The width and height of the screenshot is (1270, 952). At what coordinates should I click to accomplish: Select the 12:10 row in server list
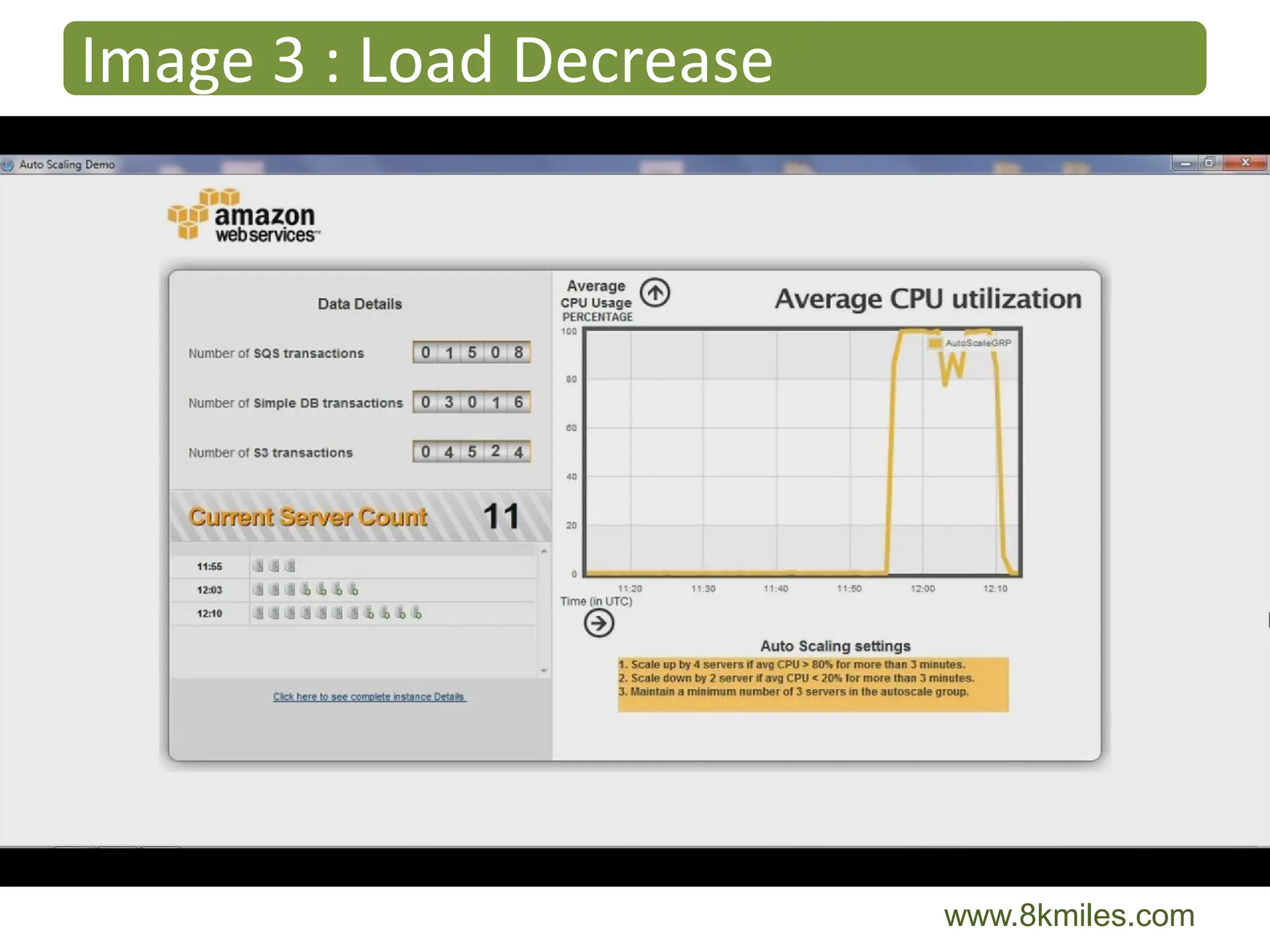click(353, 614)
